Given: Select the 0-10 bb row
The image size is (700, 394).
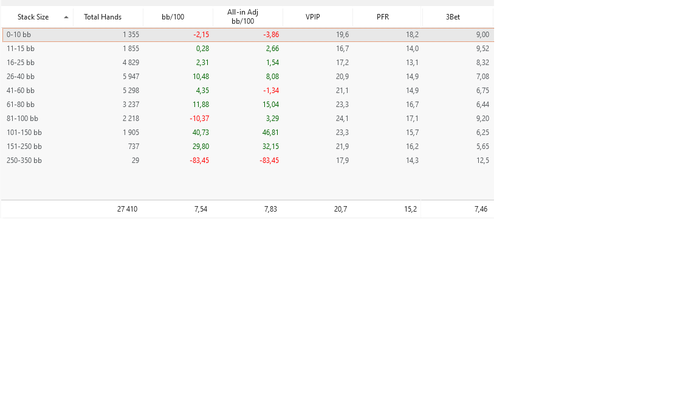Looking at the screenshot, I should click(248, 35).
